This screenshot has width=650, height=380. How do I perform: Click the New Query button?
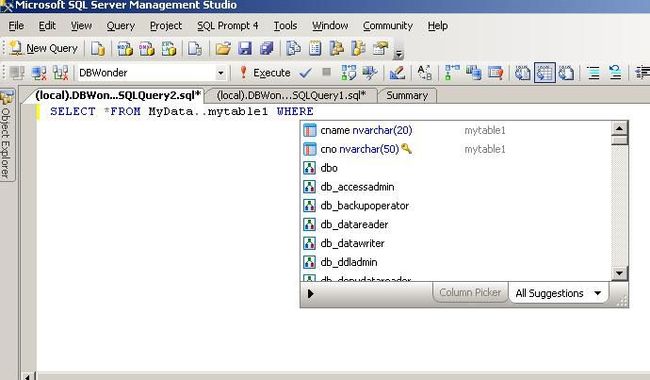(44, 48)
